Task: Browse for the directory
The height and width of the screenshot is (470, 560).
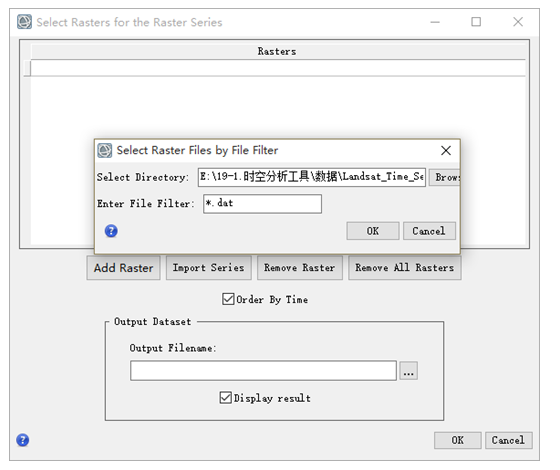Action: coord(445,177)
